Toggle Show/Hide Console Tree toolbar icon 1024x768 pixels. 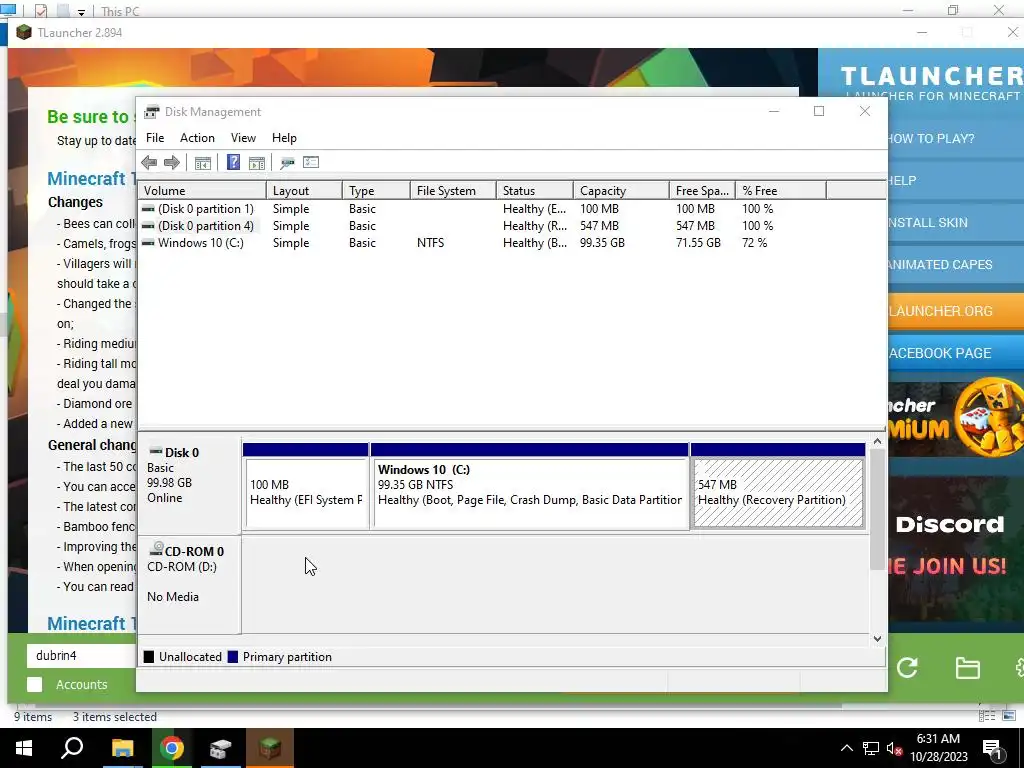click(202, 163)
